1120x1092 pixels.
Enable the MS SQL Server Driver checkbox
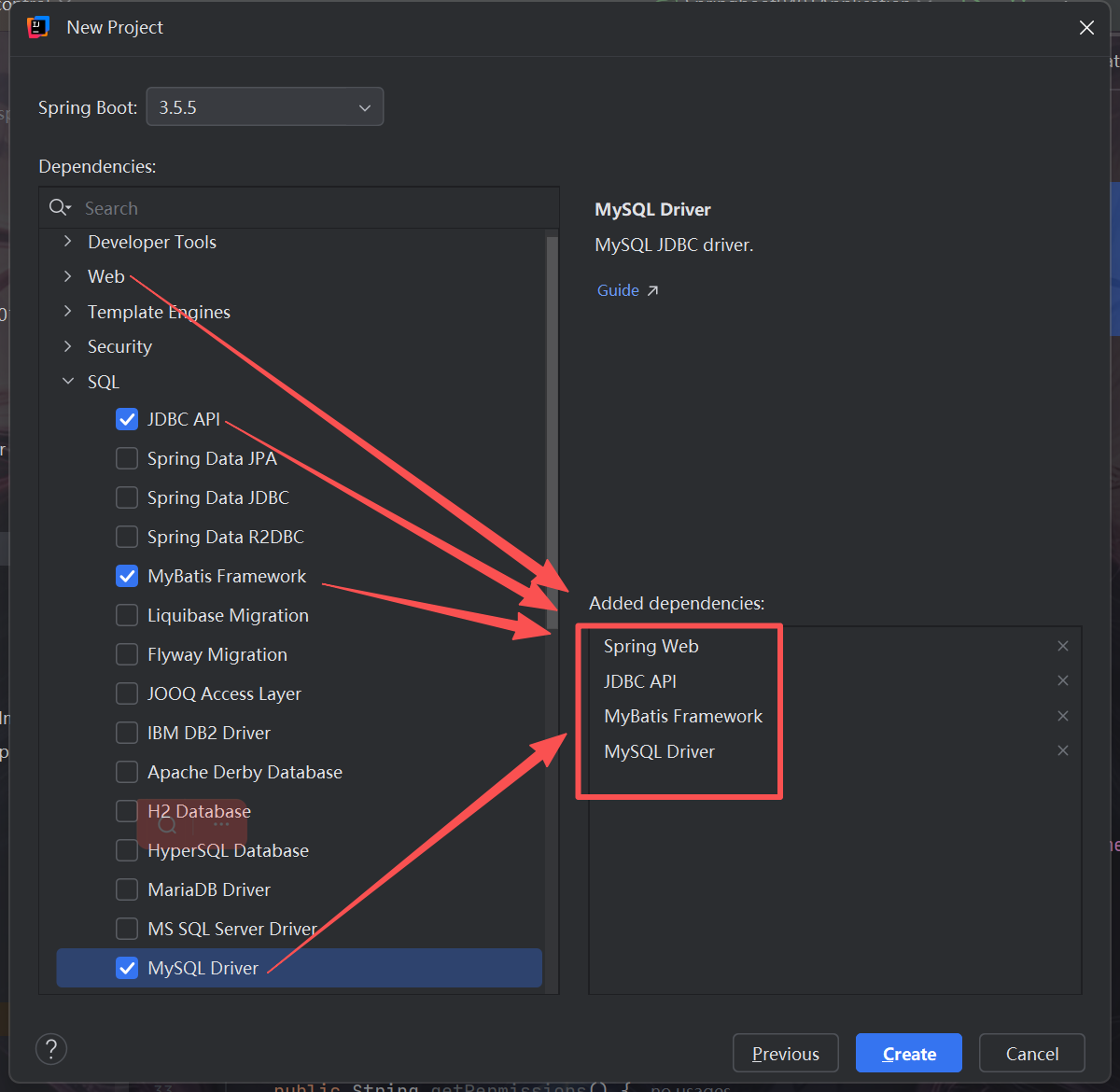click(x=127, y=929)
